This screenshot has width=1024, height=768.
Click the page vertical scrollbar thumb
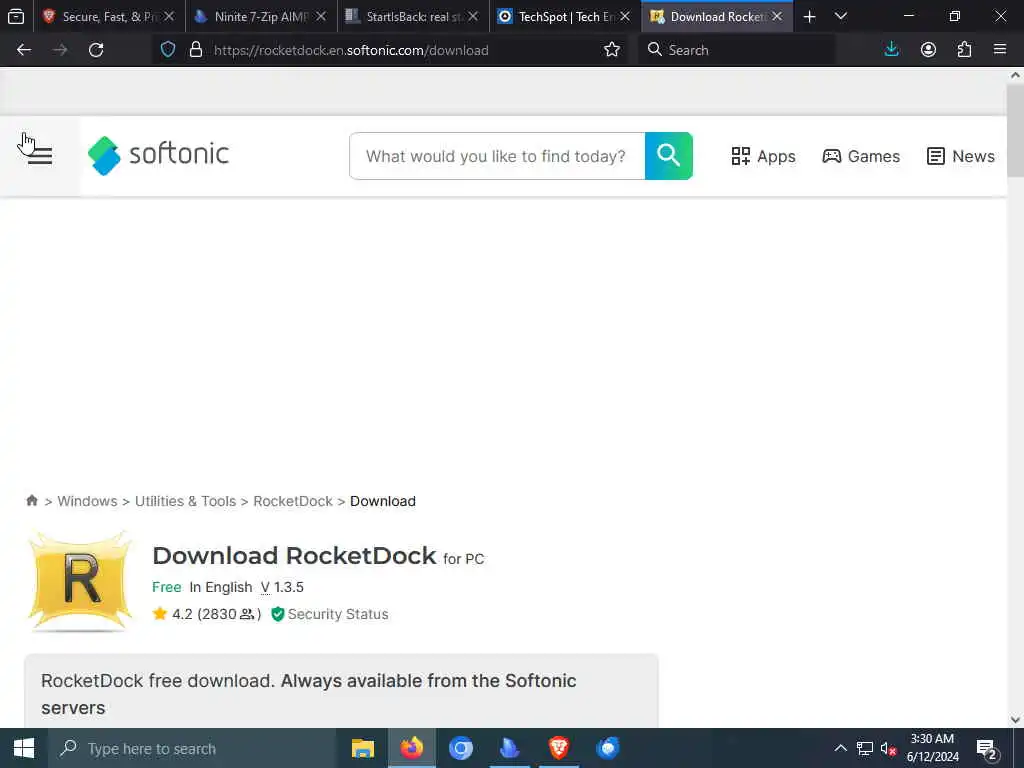(1015, 131)
